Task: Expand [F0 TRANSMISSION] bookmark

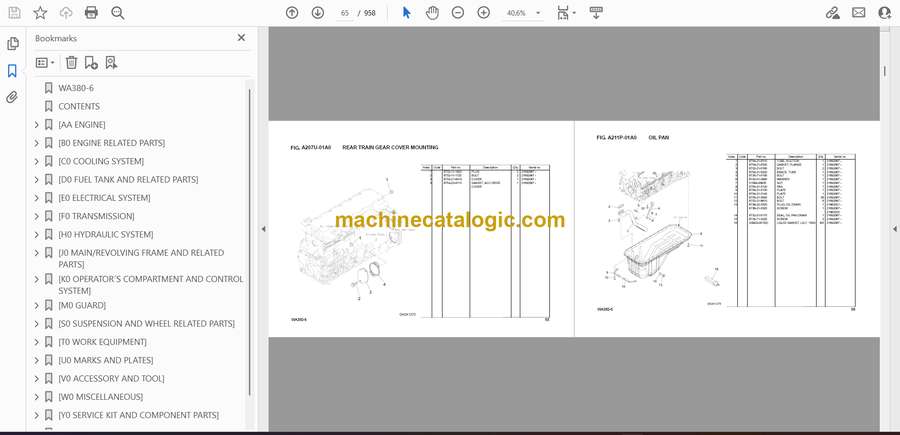Action: point(37,216)
